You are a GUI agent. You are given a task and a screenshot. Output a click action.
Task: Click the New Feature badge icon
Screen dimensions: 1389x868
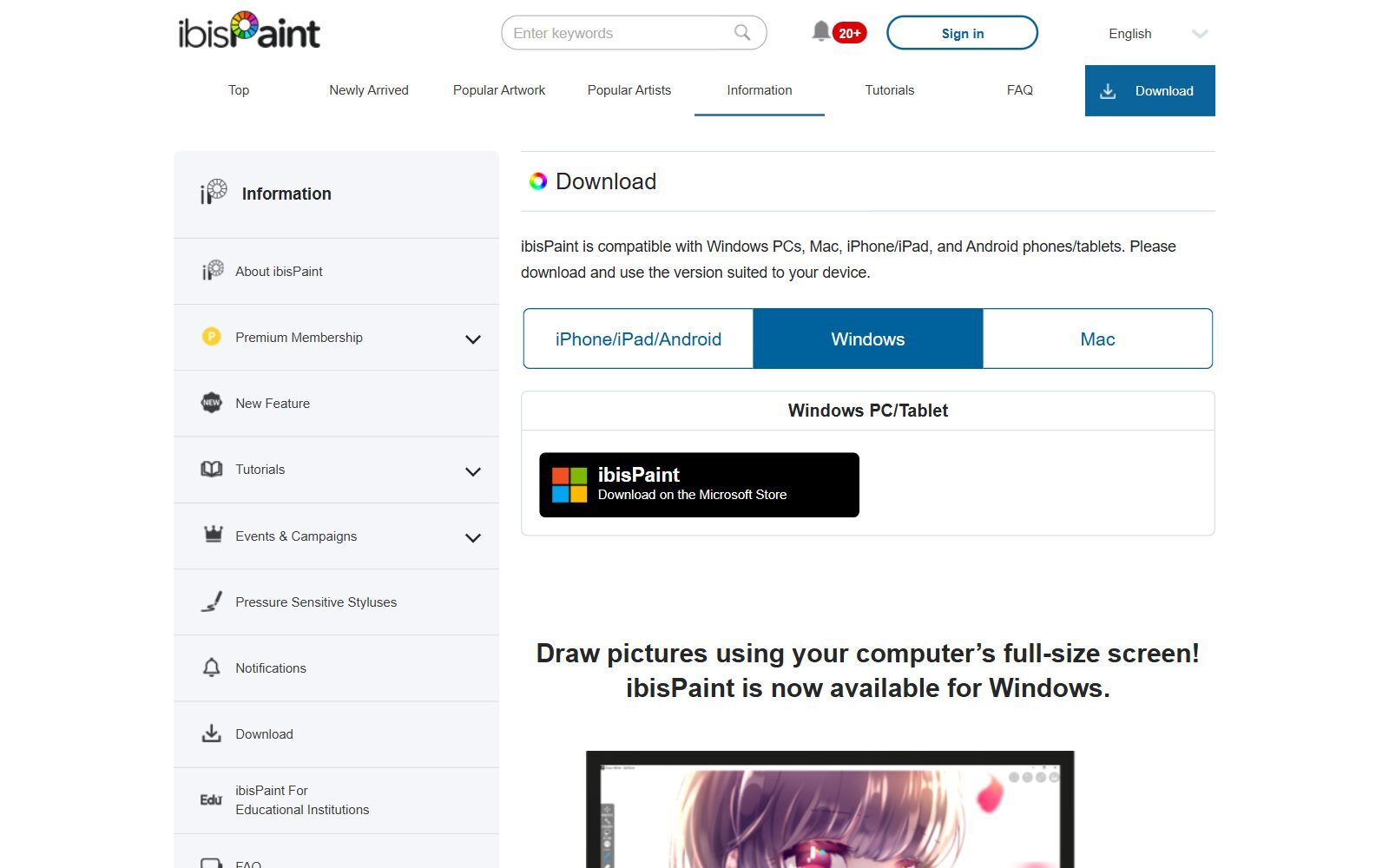coord(212,403)
